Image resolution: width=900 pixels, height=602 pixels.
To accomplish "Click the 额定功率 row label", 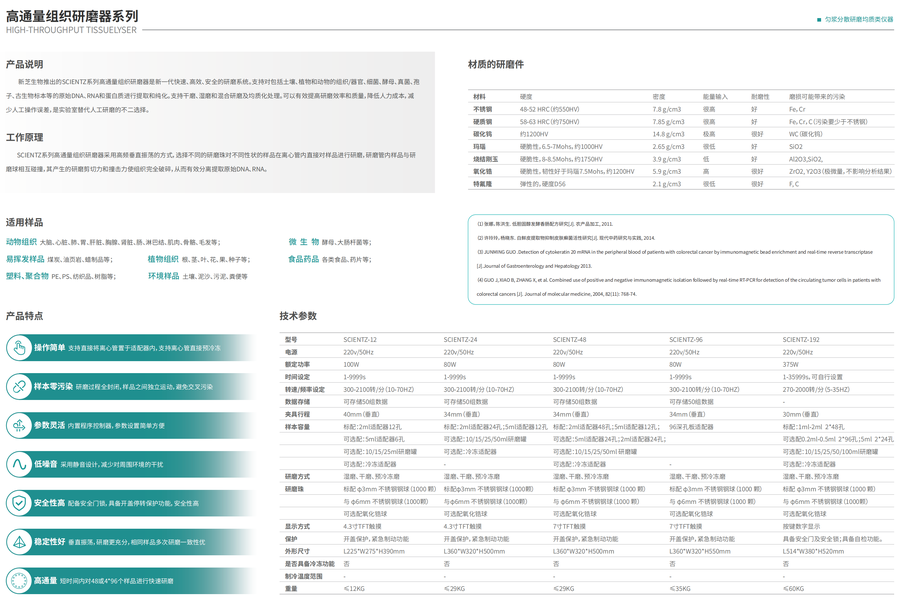I will coord(297,364).
